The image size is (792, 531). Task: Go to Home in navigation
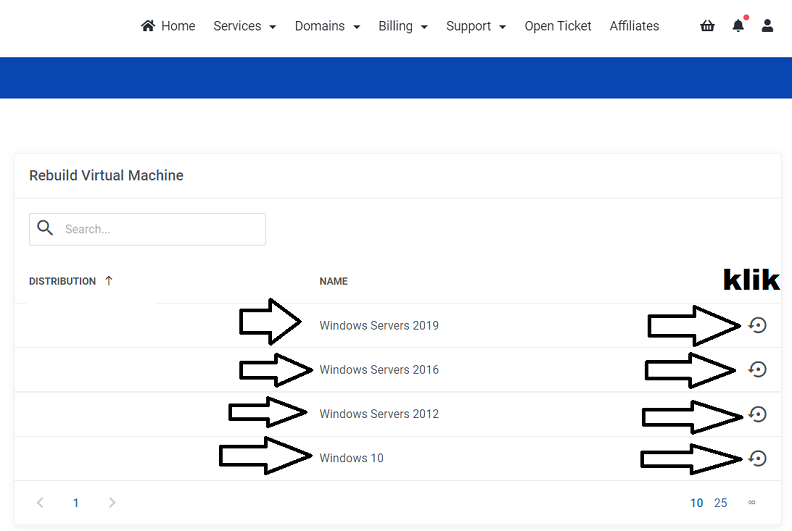[x=168, y=26]
